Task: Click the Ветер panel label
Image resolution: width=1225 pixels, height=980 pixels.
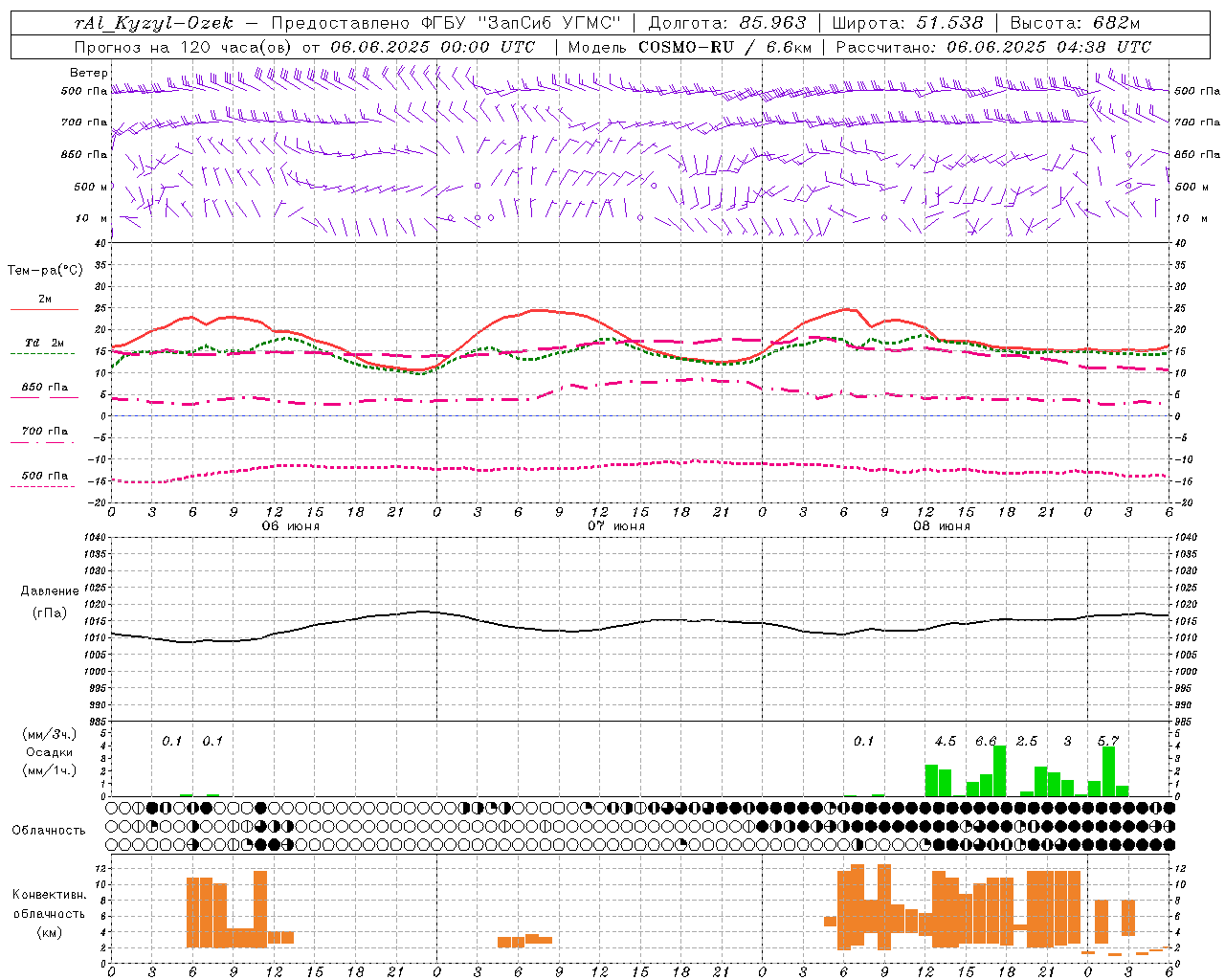Action: [89, 73]
